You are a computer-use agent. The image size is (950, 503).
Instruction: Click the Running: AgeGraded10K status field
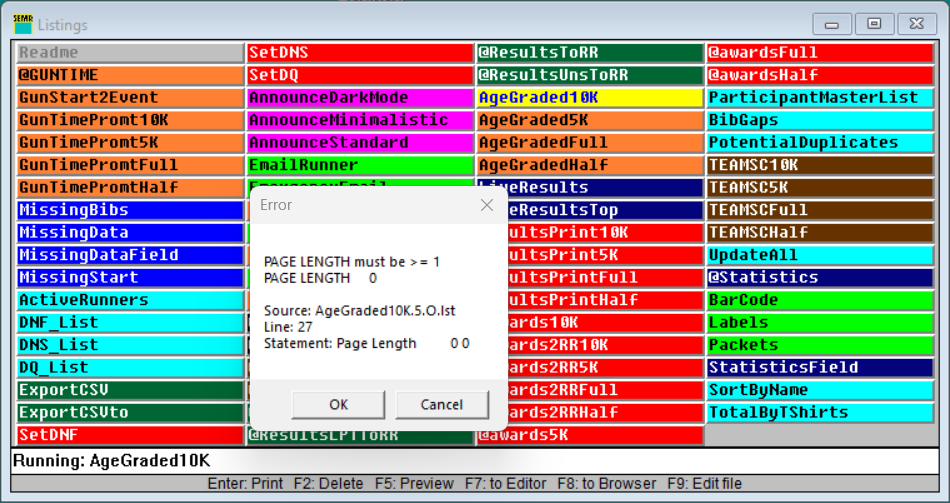pos(475,461)
